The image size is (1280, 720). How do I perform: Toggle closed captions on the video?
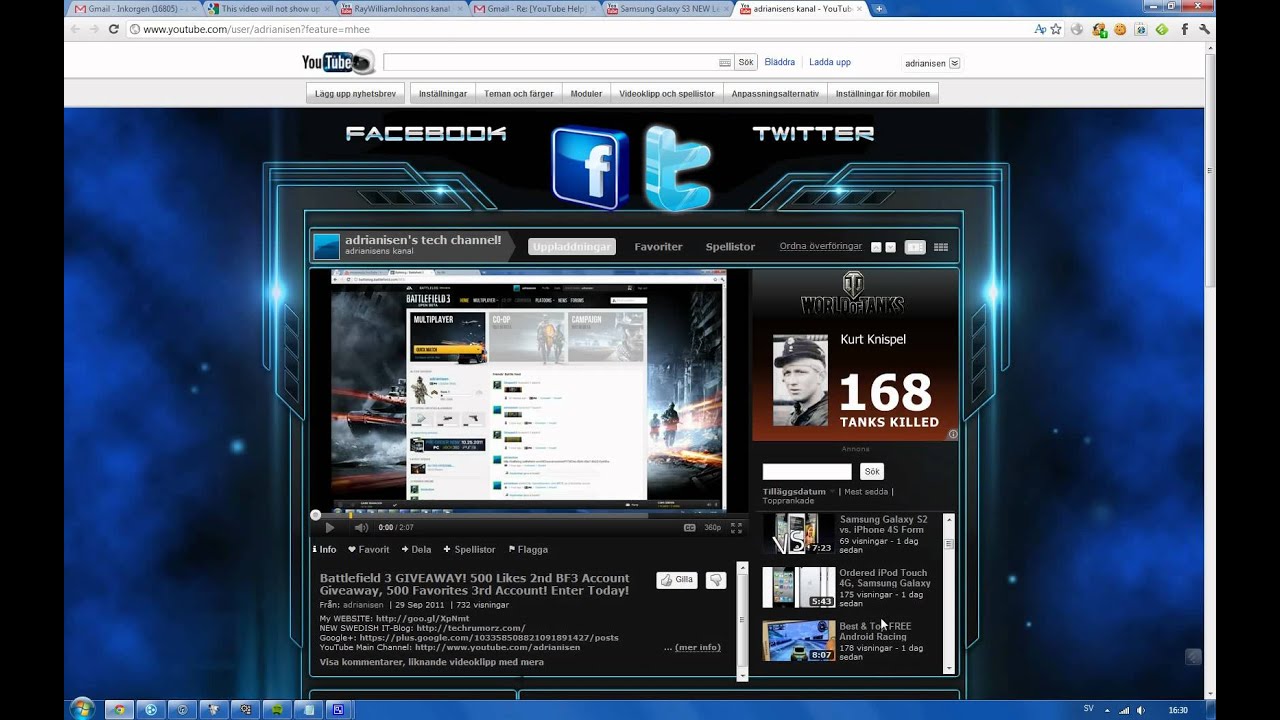pyautogui.click(x=689, y=527)
